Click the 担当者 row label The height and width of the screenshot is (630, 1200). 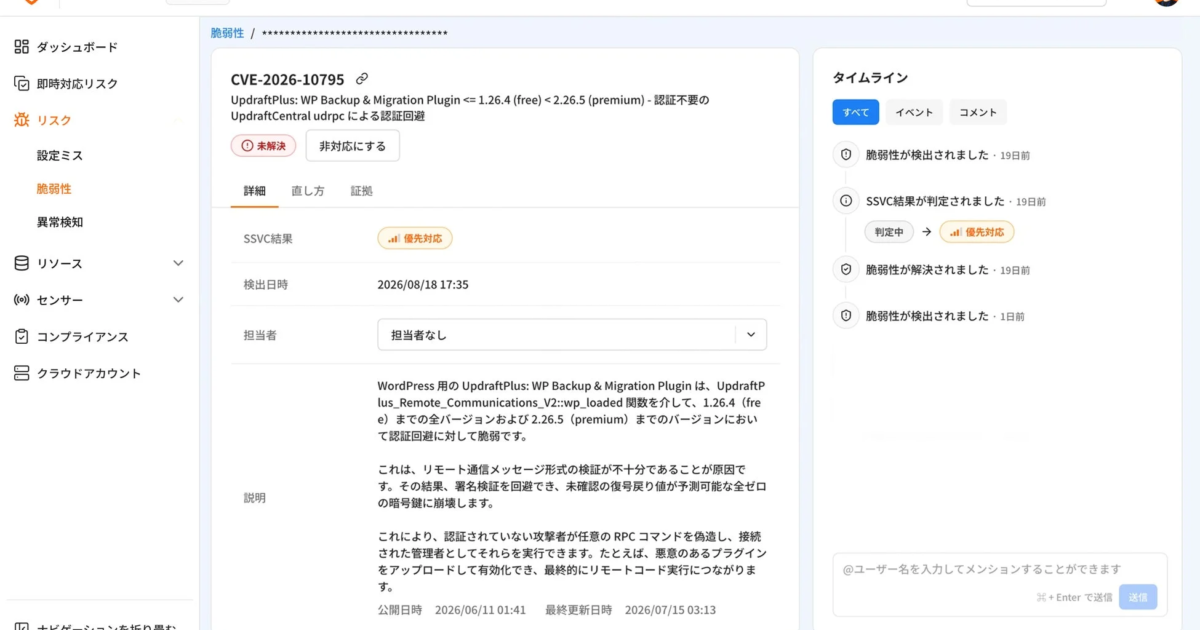coord(260,335)
